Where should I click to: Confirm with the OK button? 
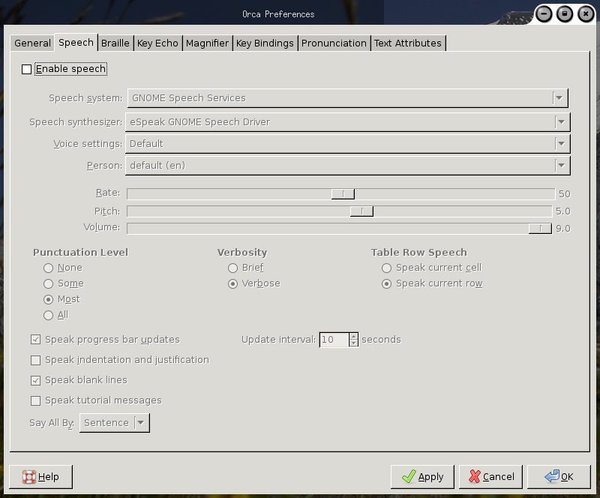pos(559,477)
